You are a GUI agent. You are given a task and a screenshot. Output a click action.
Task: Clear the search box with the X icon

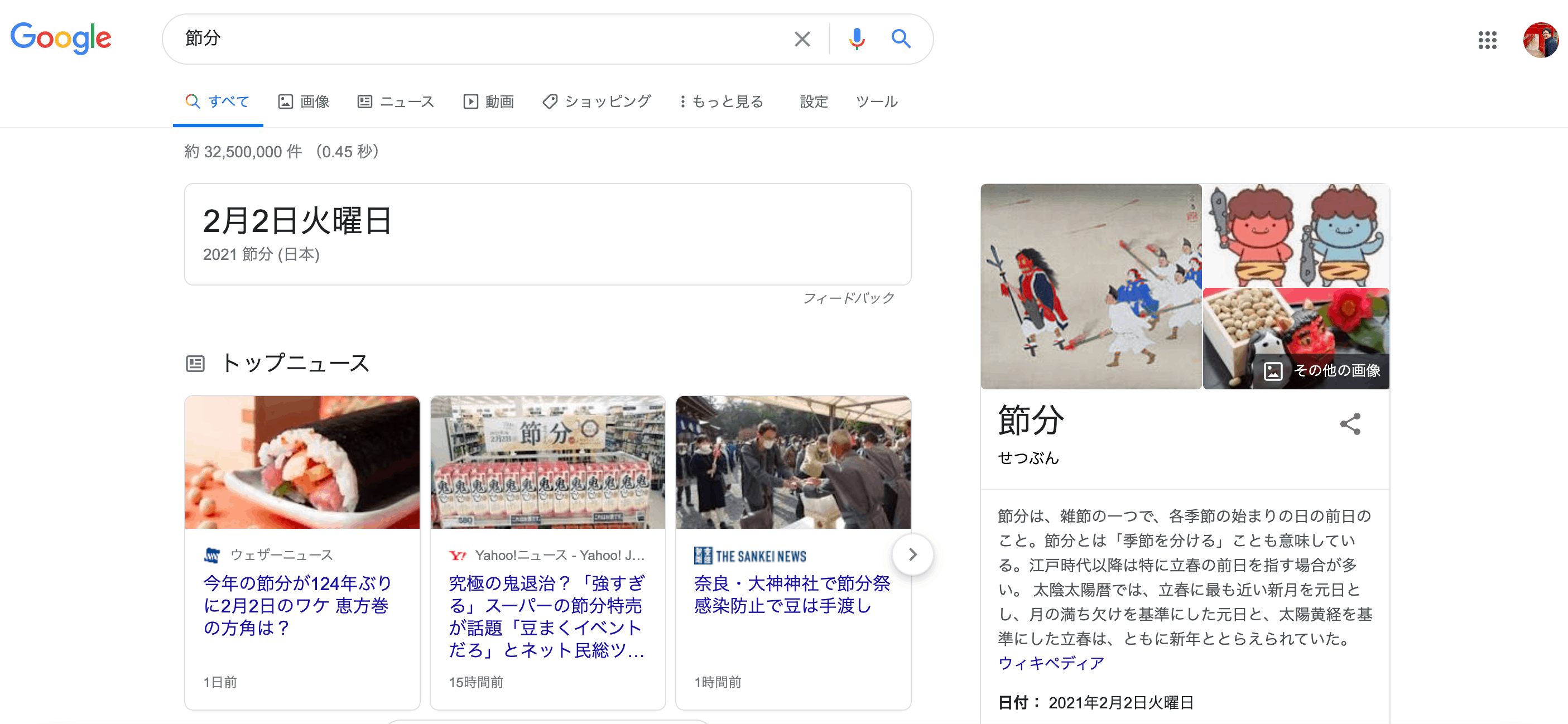click(x=802, y=40)
